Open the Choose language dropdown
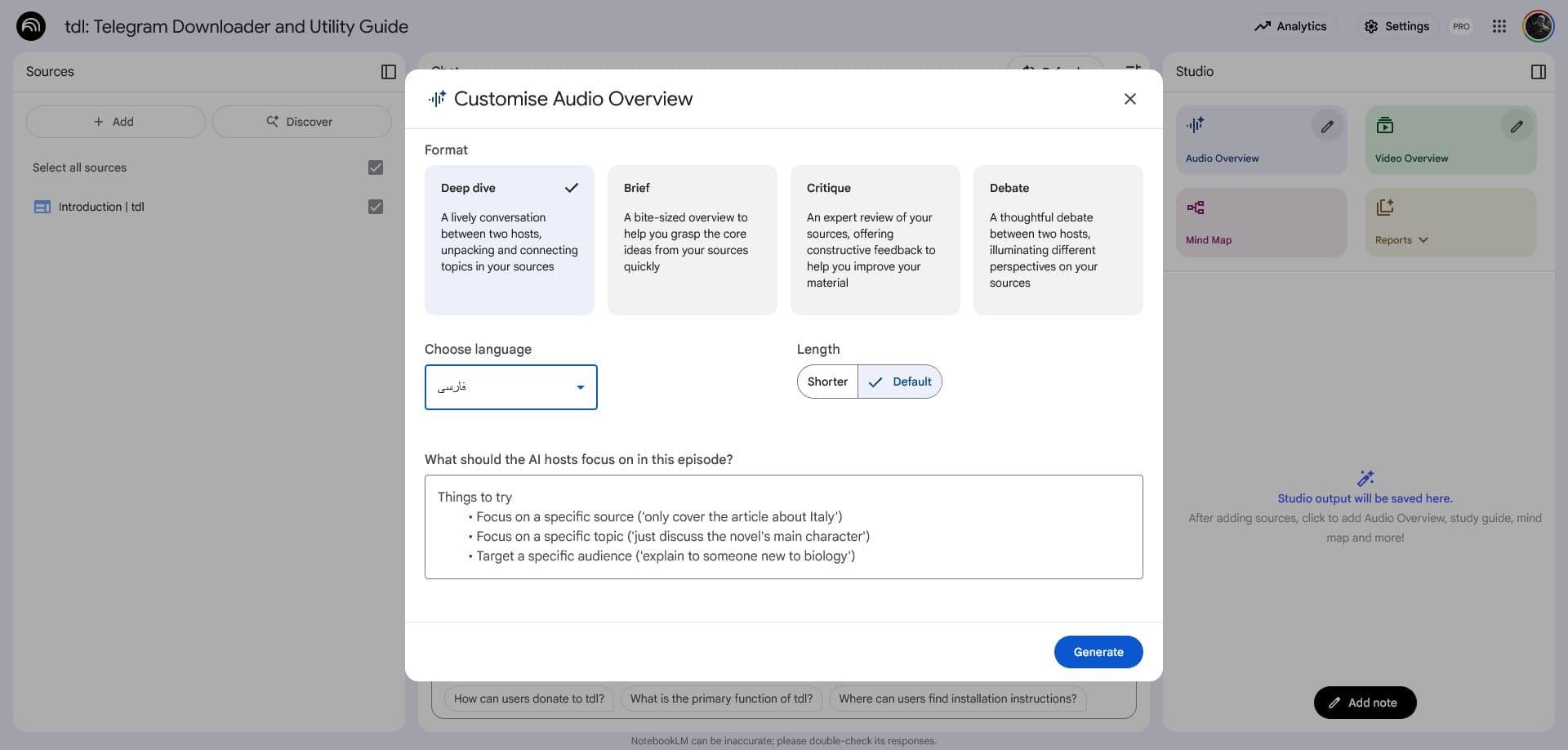The image size is (1568, 750). click(511, 387)
